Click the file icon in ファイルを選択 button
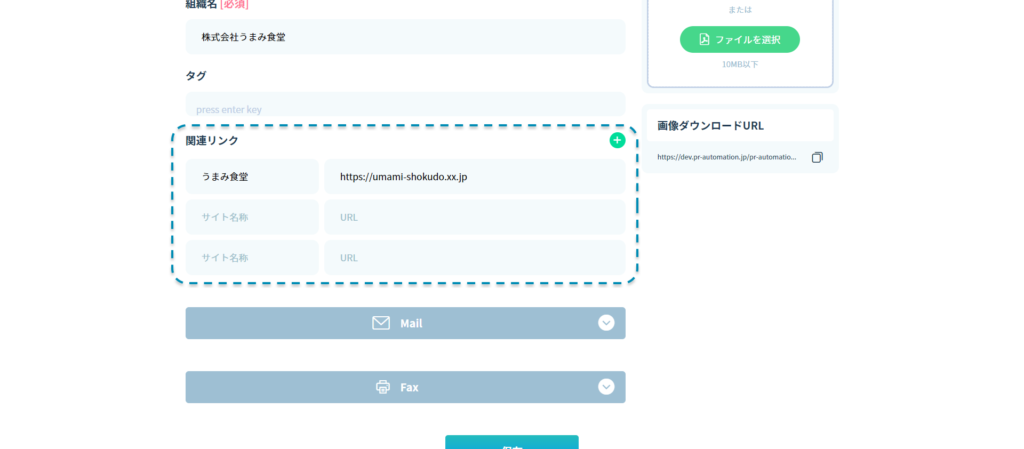Screen dimensions: 1024x449 pos(704,39)
